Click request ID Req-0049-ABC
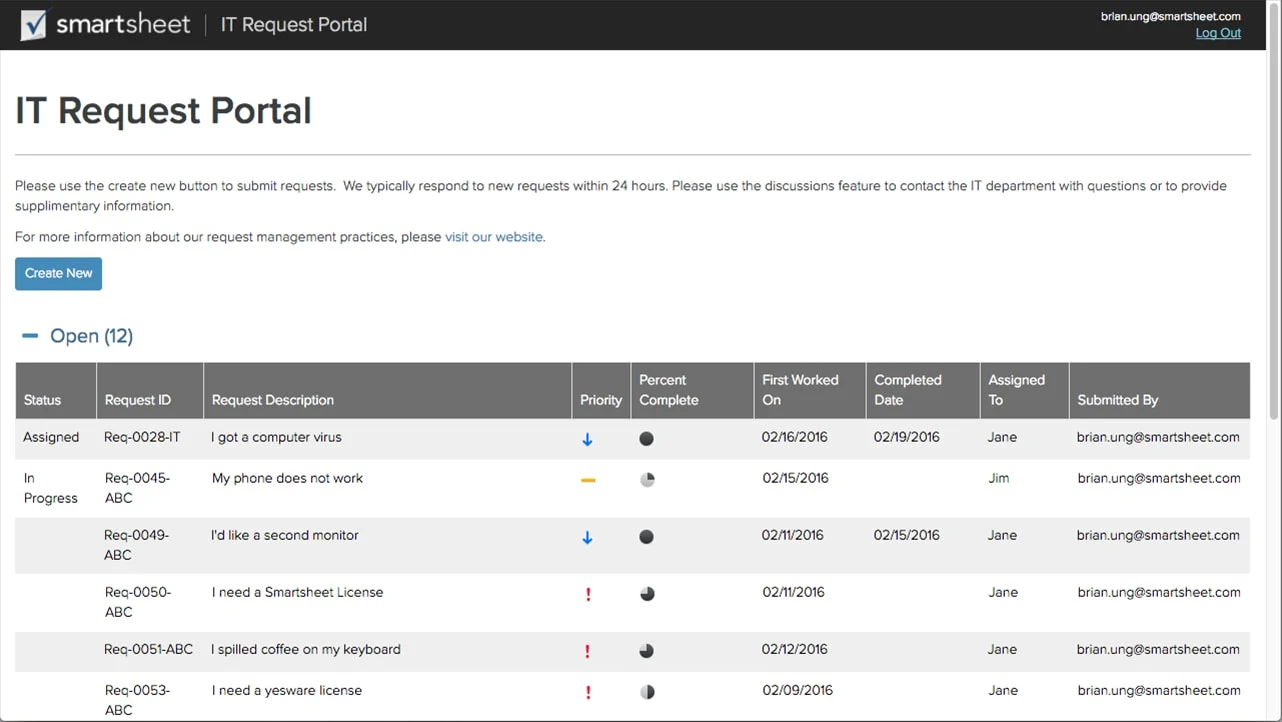1282x722 pixels. [137, 545]
